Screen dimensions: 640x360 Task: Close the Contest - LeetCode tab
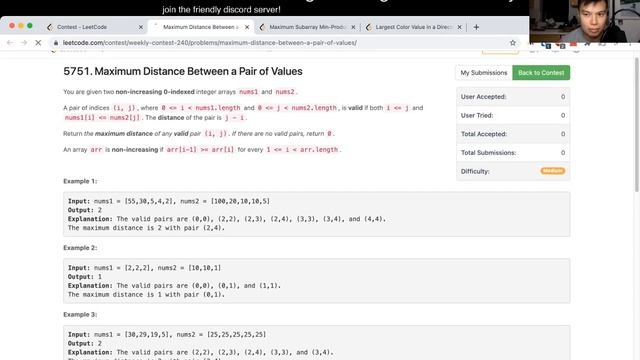tap(141, 27)
